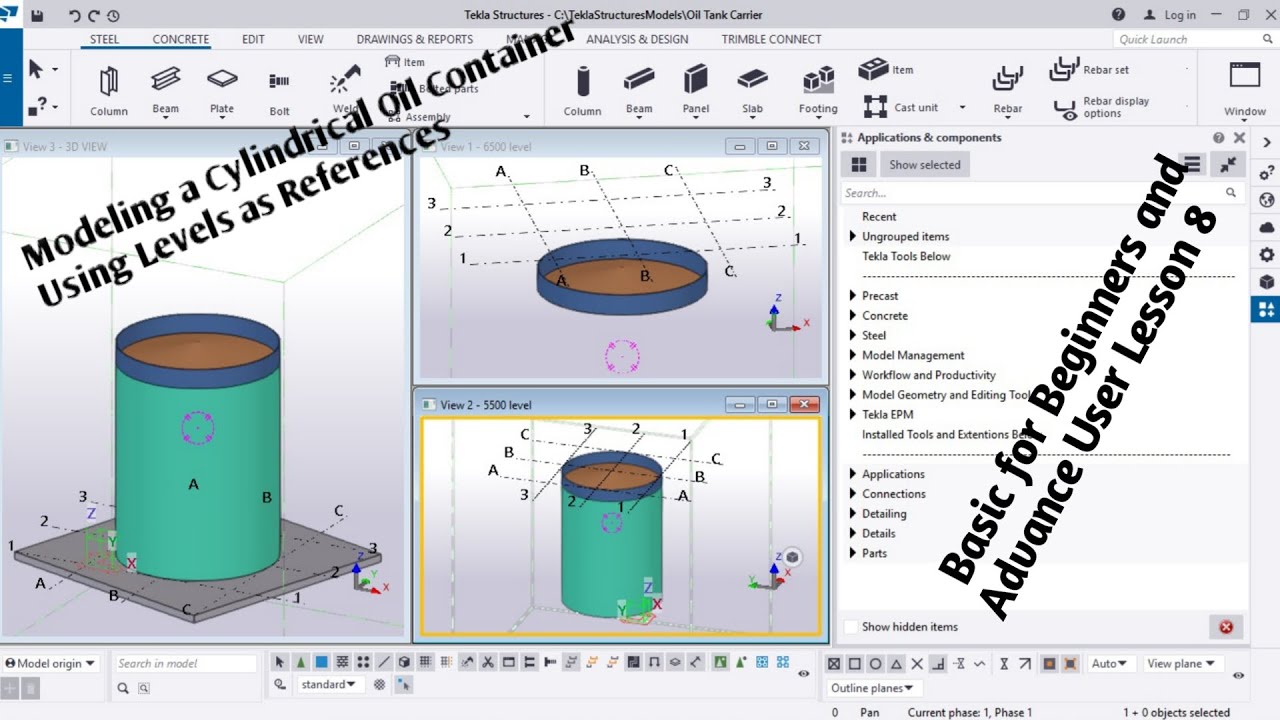Switch to the STEEL ribbon tab
Screen dimensions: 1280x720
pos(104,39)
